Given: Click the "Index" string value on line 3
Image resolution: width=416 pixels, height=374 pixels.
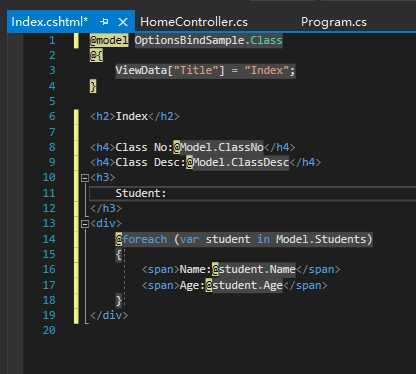Looking at the screenshot, I should coord(266,70).
